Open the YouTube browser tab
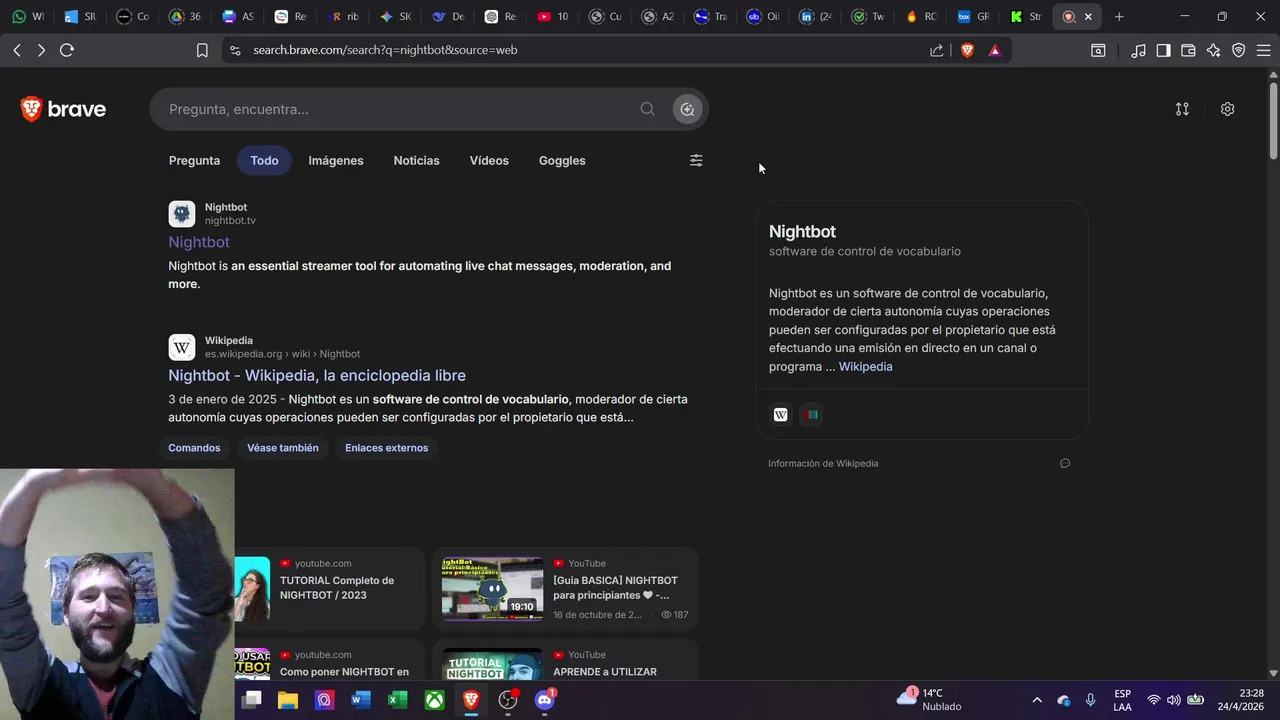This screenshot has height=720, width=1280. click(552, 16)
